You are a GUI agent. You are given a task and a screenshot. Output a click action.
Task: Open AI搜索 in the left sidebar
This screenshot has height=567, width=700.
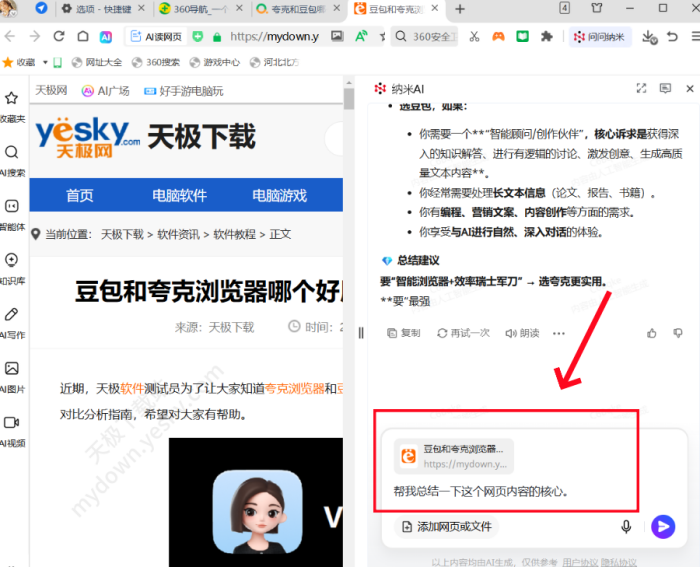(x=12, y=159)
